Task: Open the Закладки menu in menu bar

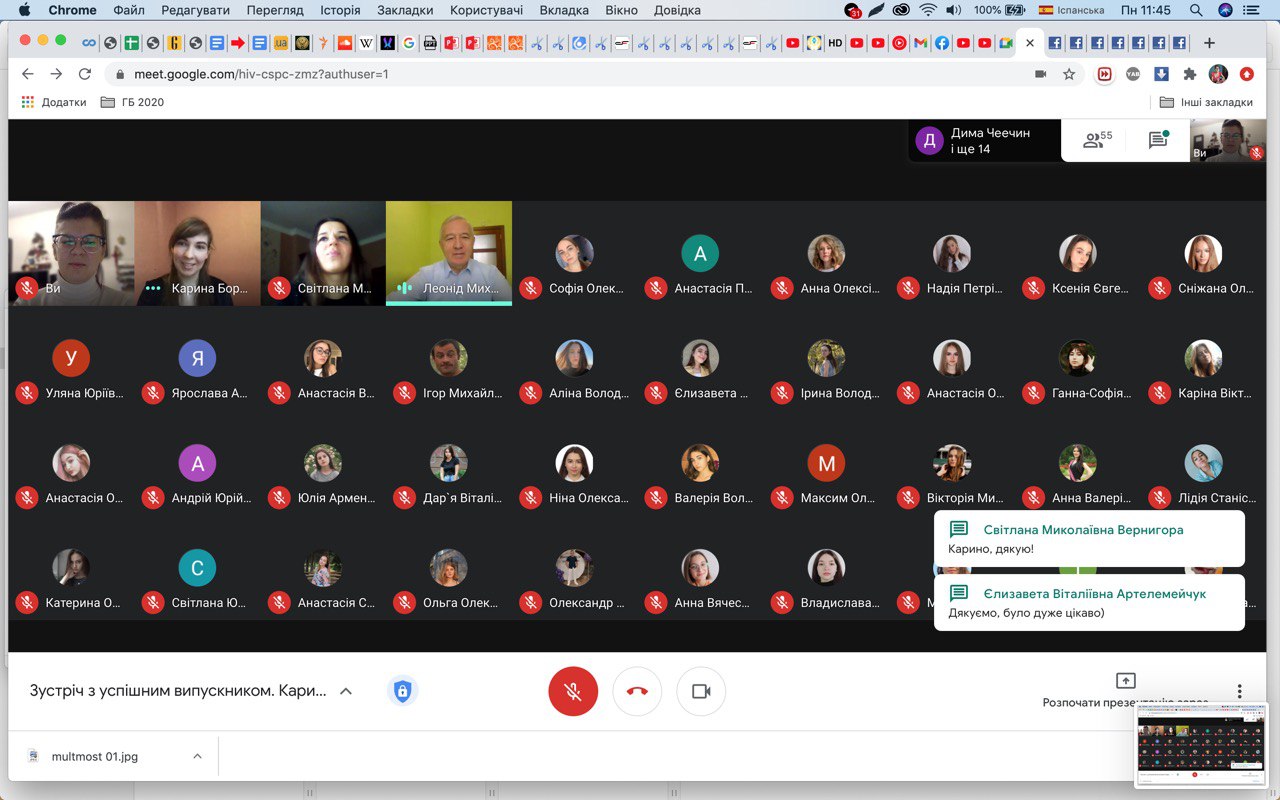Action: pyautogui.click(x=405, y=10)
